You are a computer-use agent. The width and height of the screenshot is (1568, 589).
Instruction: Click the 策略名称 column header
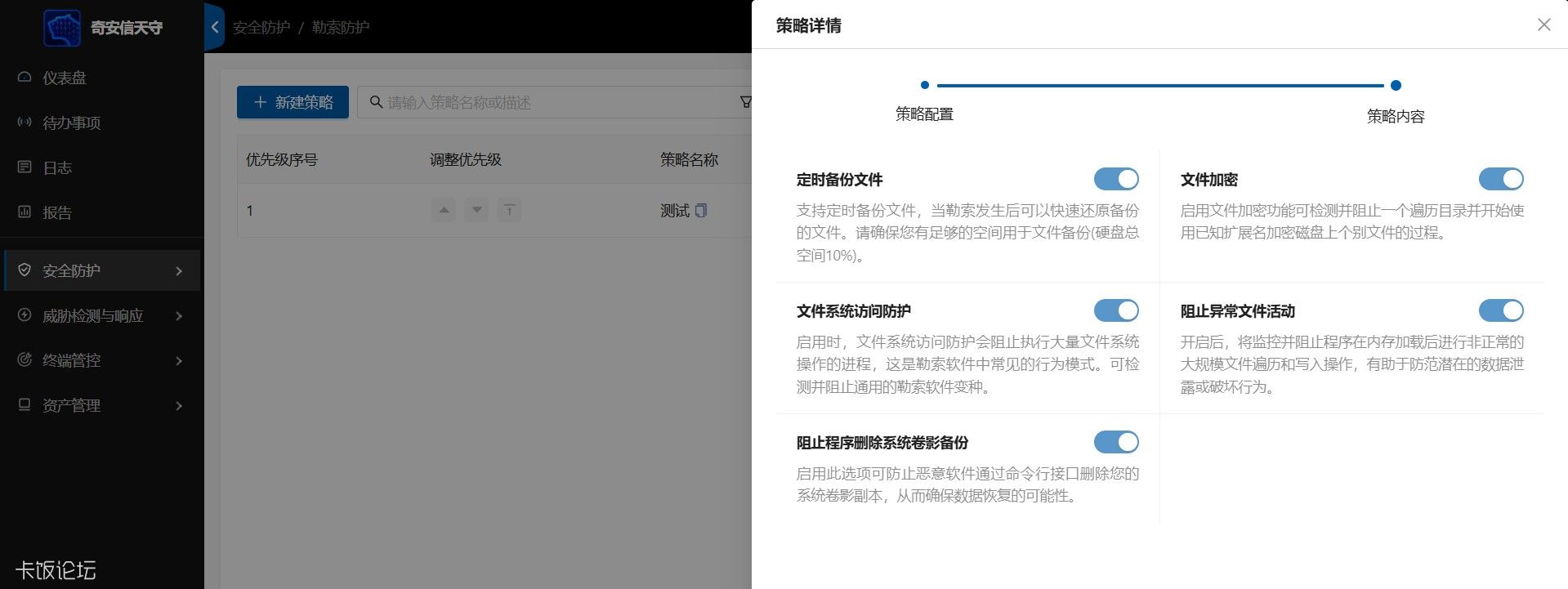(689, 159)
